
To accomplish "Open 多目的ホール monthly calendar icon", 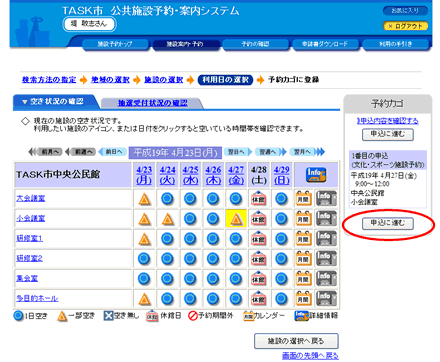I will click(x=303, y=299).
